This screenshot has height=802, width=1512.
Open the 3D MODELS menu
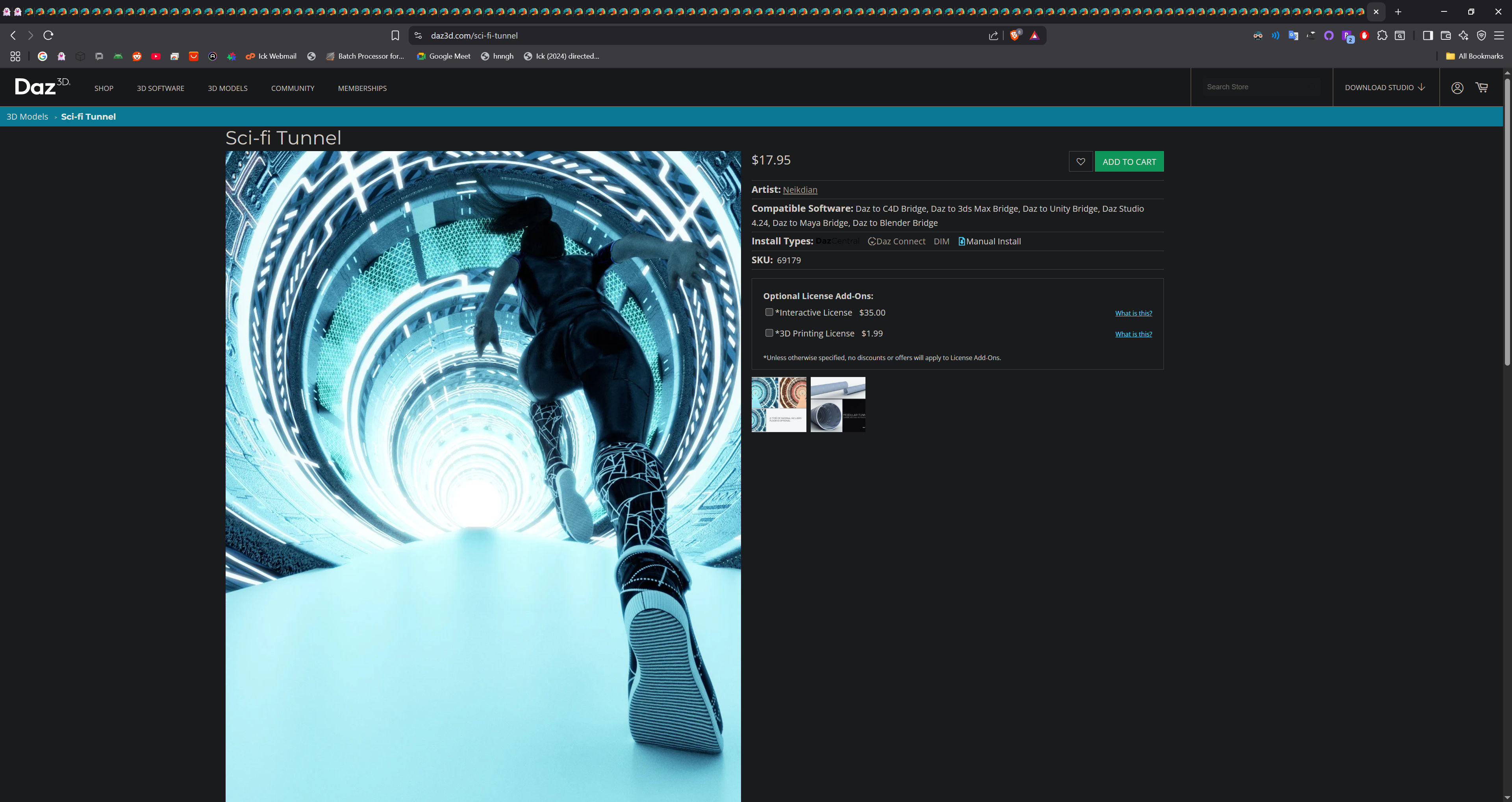coord(228,88)
